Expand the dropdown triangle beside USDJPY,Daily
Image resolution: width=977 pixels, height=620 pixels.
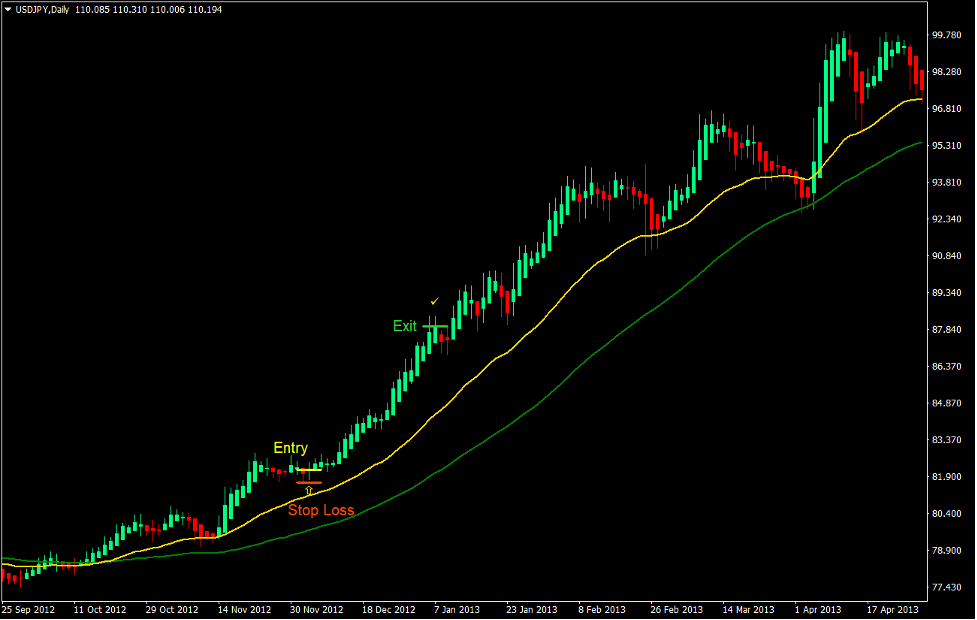10,9
